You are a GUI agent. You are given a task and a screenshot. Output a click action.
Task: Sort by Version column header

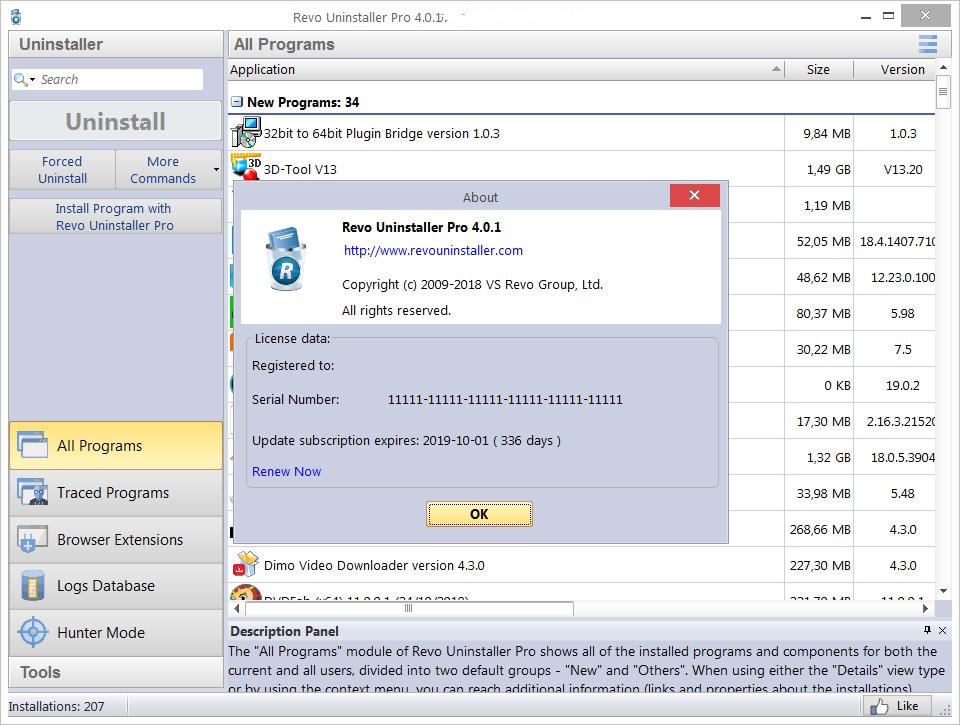[894, 70]
